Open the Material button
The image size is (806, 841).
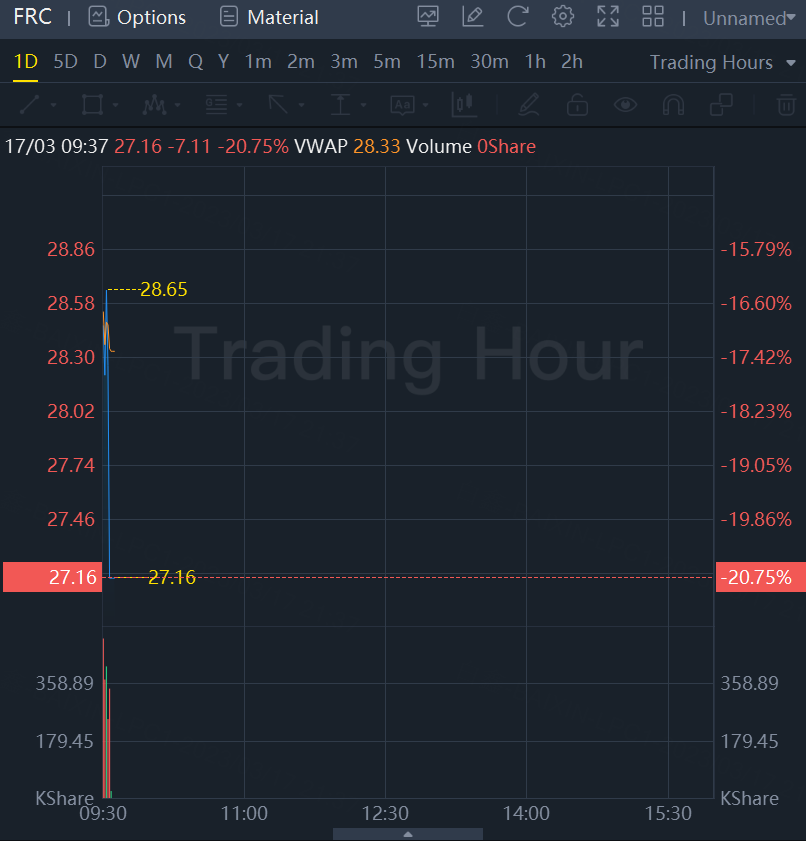coord(269,17)
